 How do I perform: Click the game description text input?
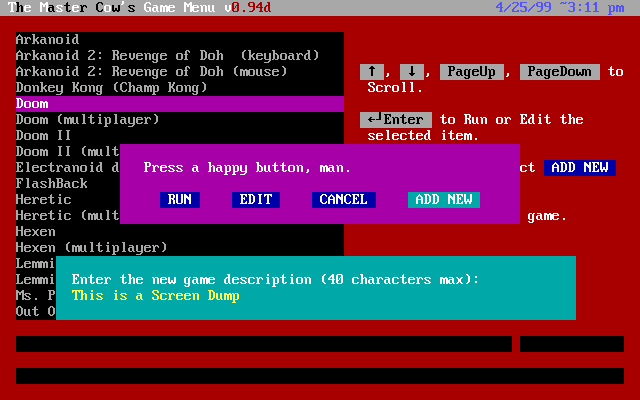coord(316,296)
